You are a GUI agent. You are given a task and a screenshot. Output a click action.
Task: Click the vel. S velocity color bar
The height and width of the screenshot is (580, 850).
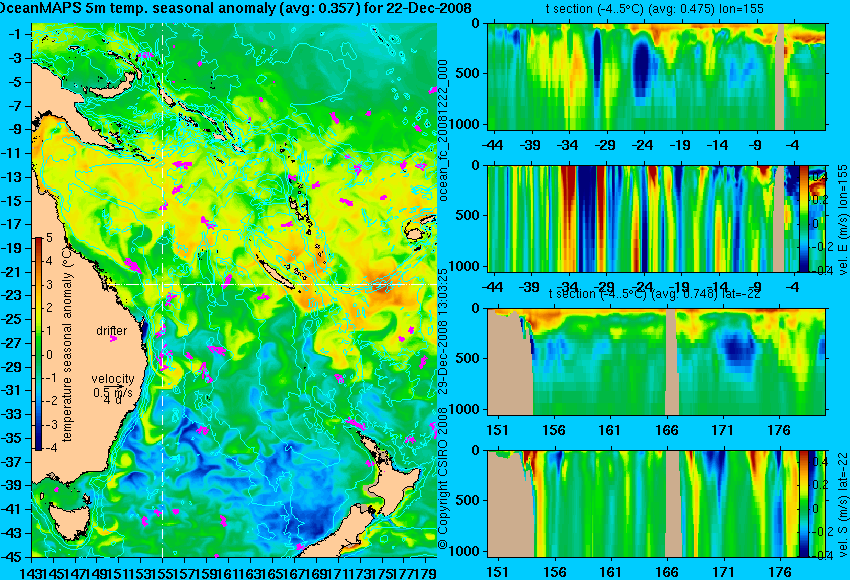(803, 504)
